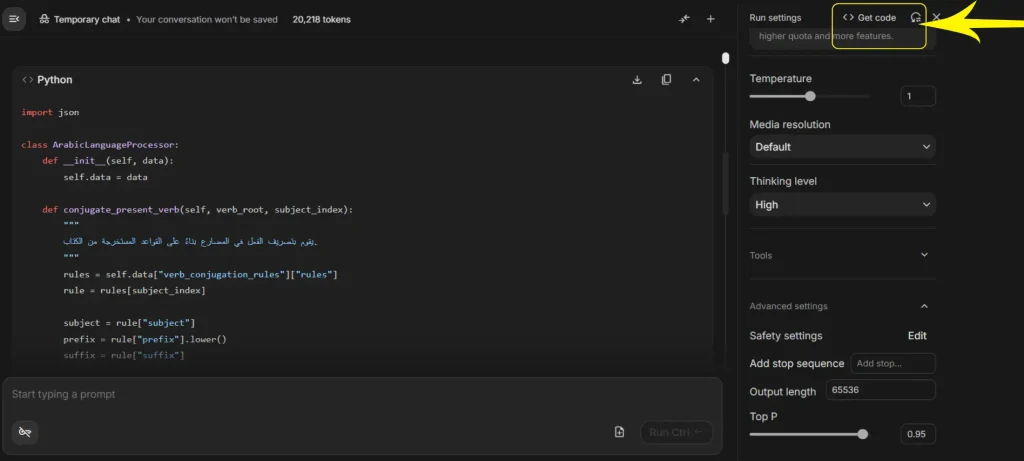Image resolution: width=1024 pixels, height=461 pixels.
Task: Download the Python code block
Action: pos(637,80)
